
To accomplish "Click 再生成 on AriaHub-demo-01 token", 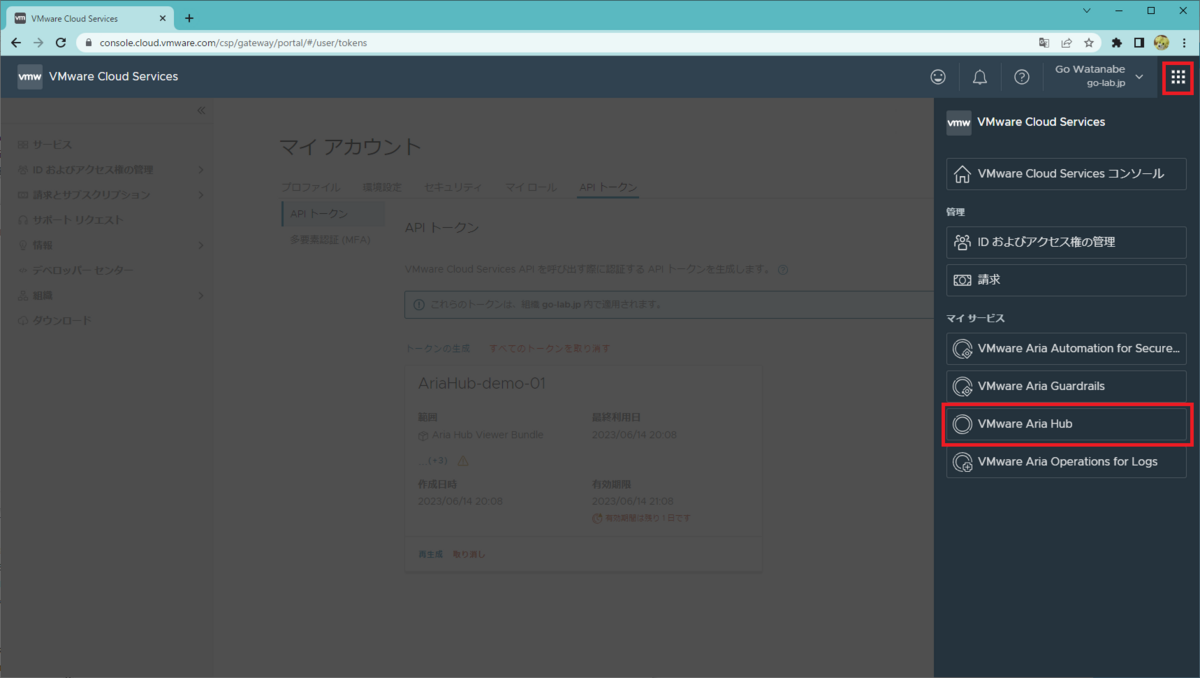I will pos(428,554).
